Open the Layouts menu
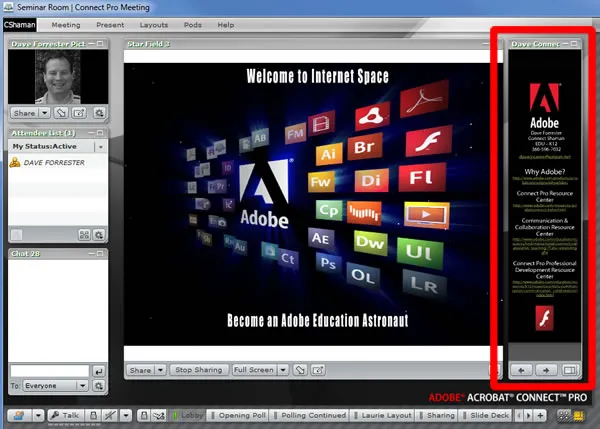Viewport: 600px width, 429px height. tap(154, 25)
